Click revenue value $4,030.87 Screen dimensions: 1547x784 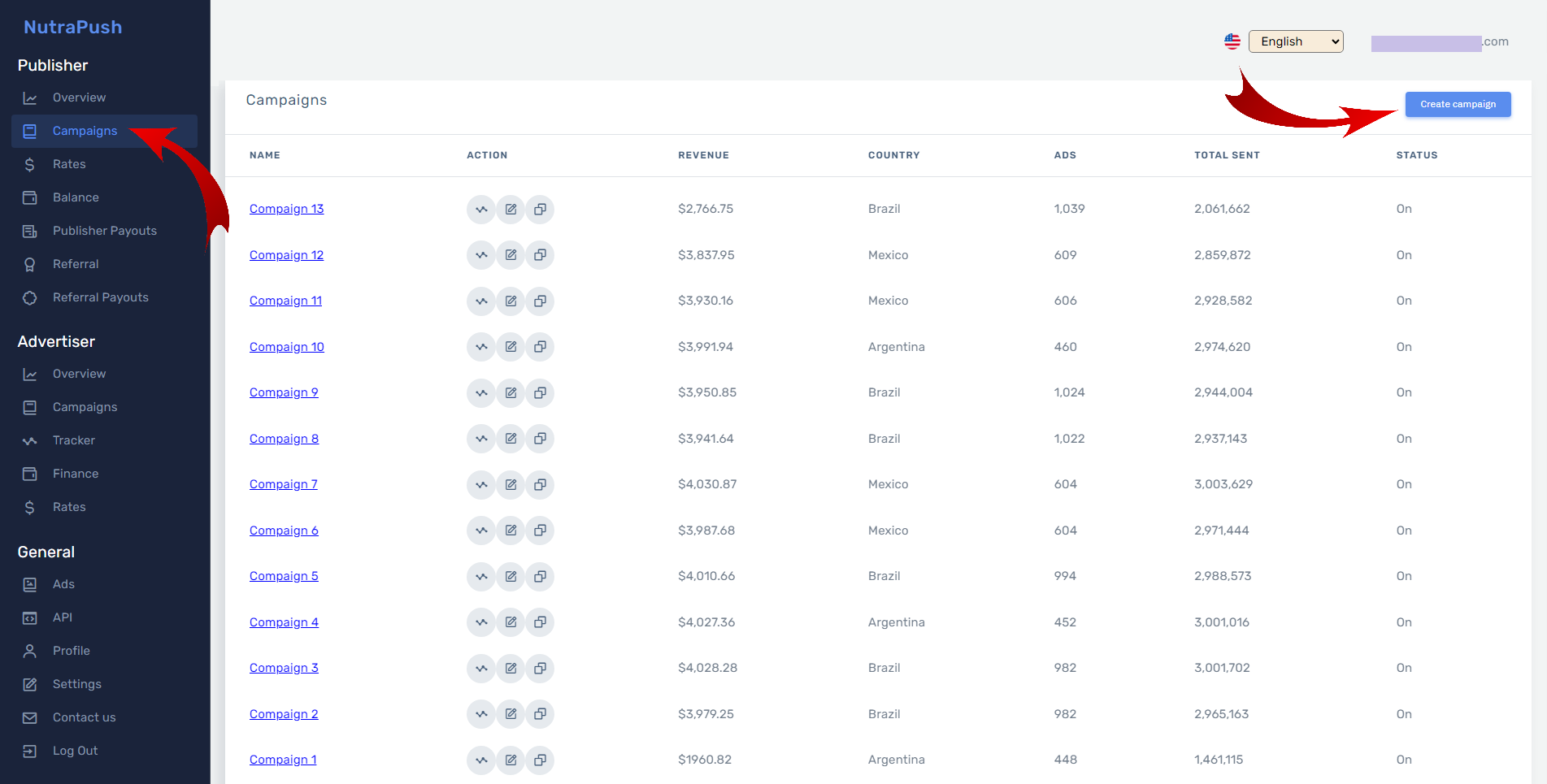tap(707, 484)
